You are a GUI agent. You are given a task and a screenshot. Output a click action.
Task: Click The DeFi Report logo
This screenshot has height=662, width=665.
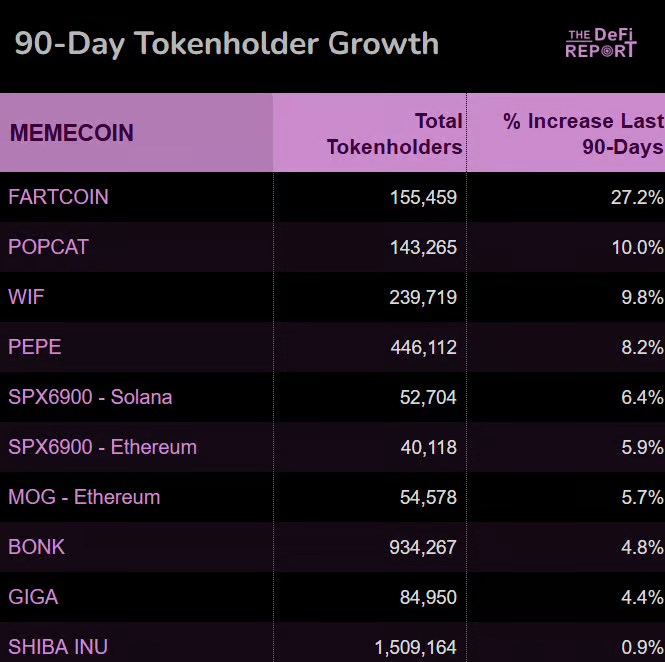[x=600, y=43]
